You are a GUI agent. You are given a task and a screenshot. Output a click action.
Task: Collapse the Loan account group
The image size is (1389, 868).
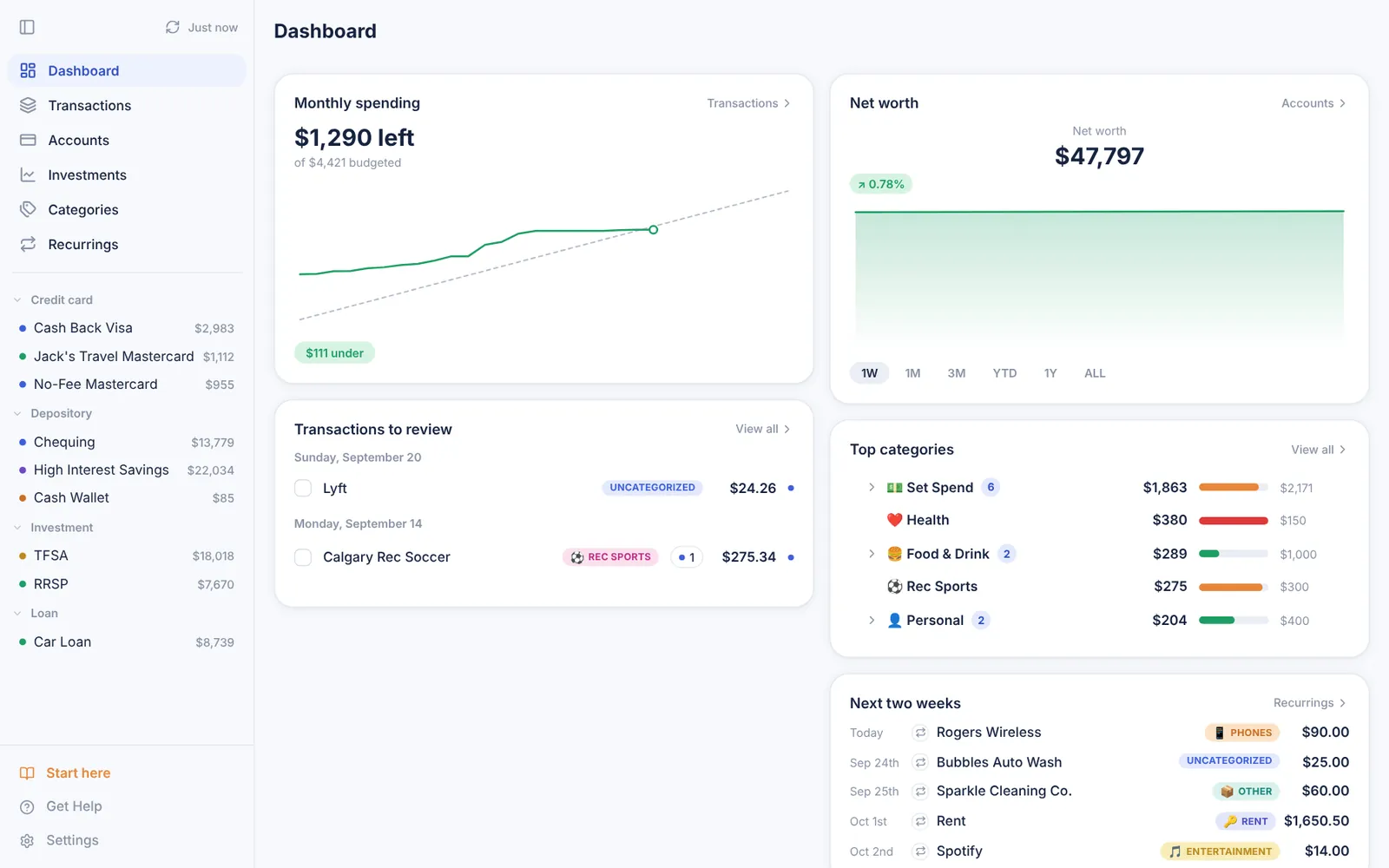coord(17,613)
